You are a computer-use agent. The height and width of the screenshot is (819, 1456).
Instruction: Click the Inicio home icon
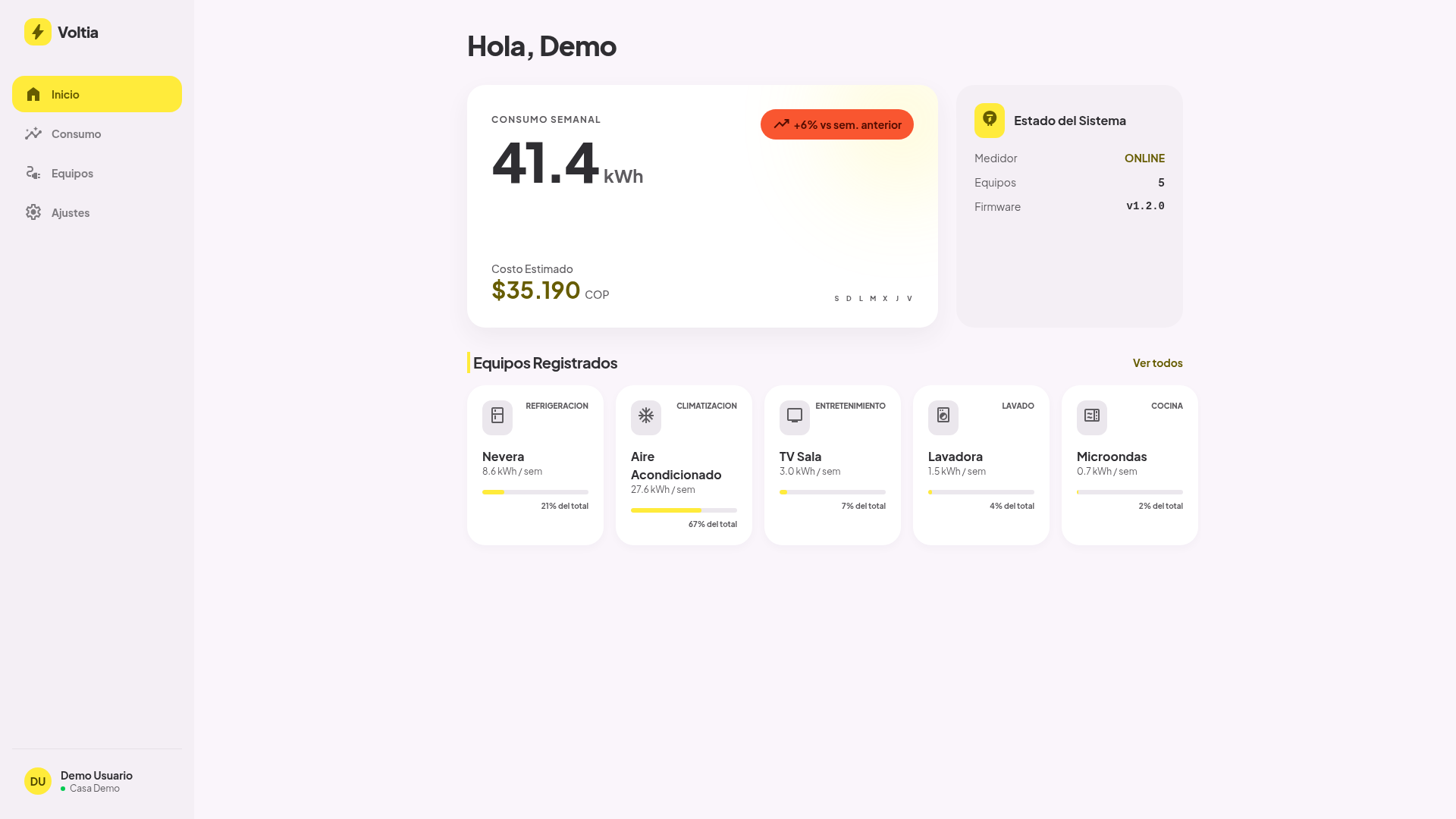[33, 94]
